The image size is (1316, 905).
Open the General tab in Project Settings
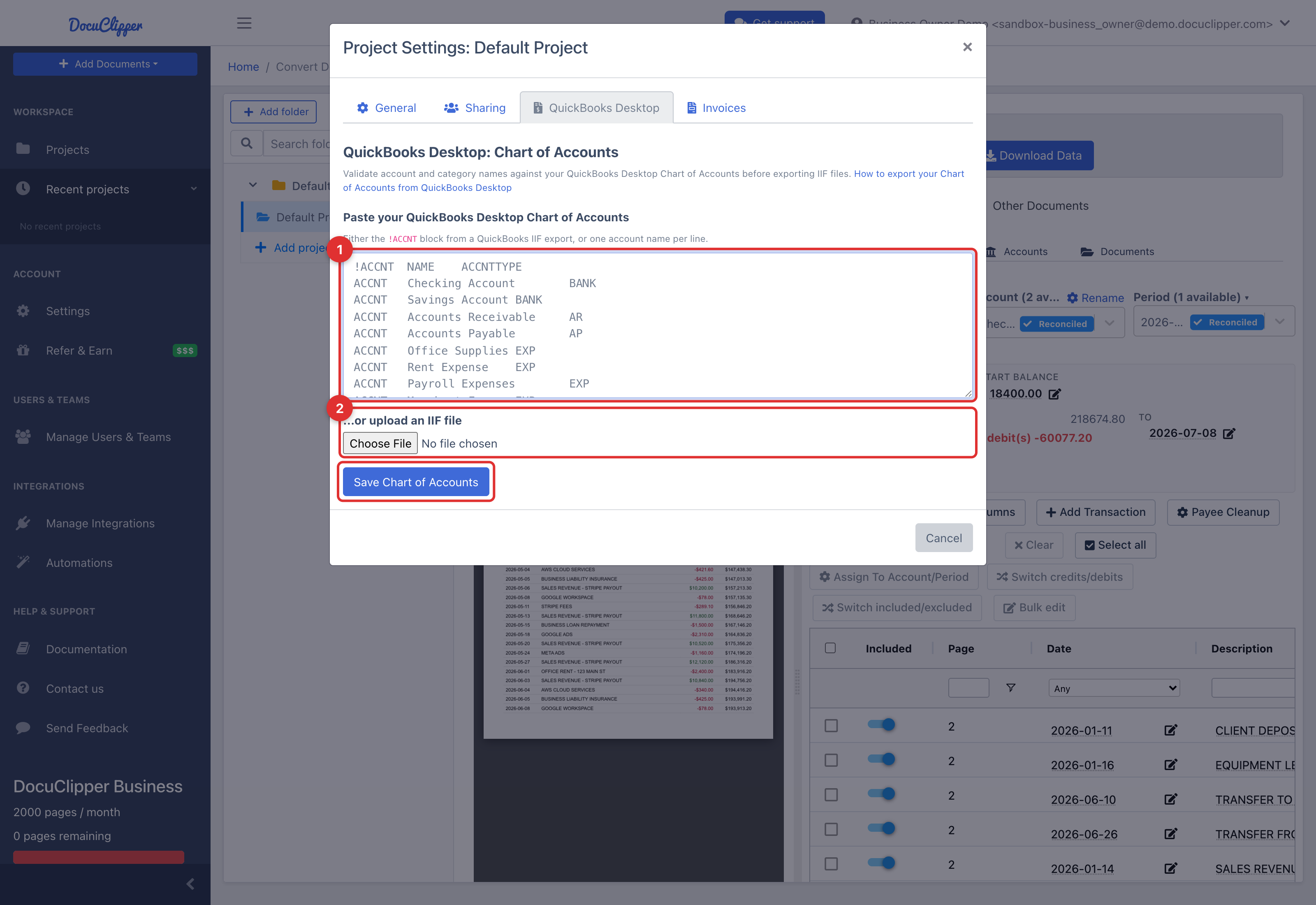(387, 108)
